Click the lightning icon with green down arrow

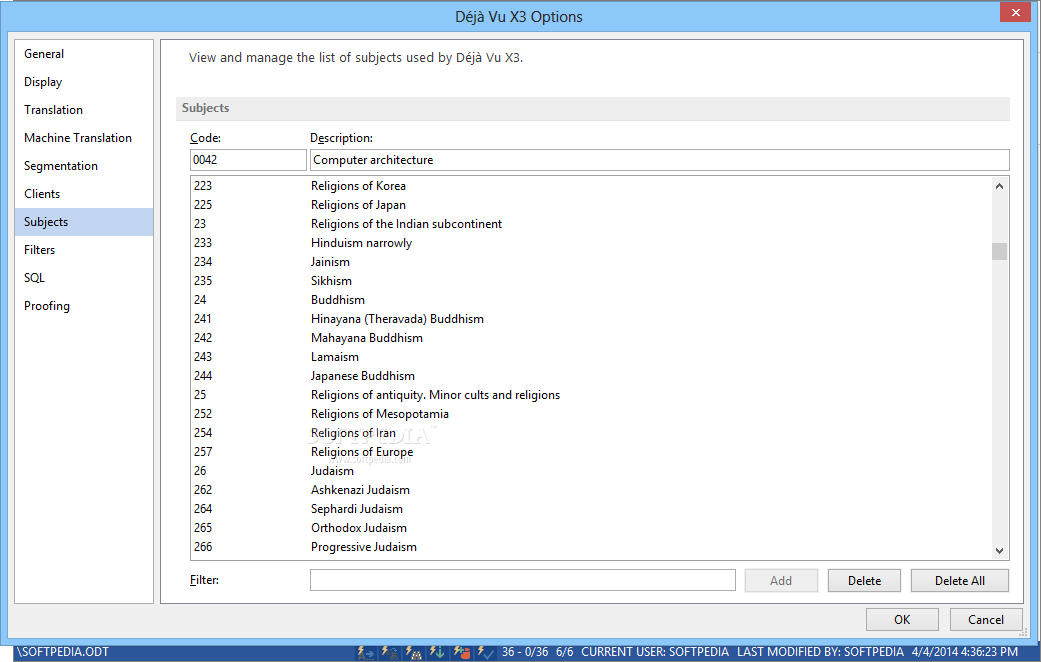[x=436, y=652]
